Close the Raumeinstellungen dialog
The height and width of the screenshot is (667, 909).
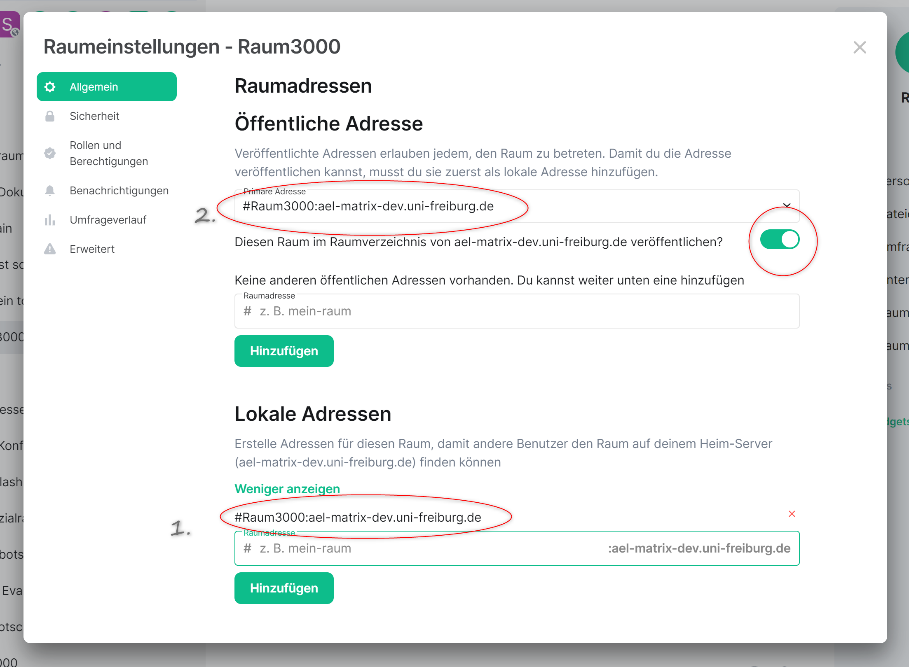tap(860, 48)
